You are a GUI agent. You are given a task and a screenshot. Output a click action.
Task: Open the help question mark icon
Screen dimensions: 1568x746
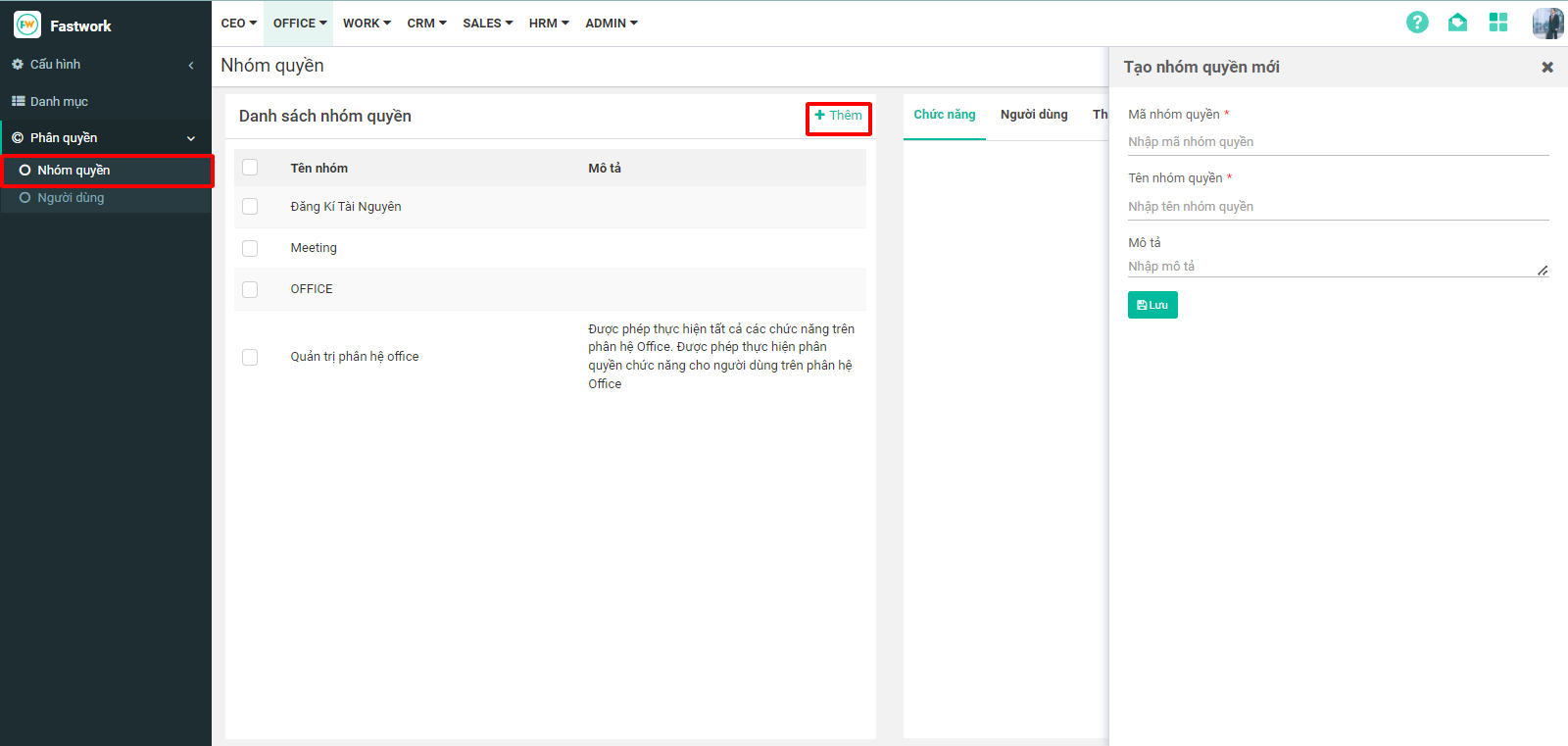pyautogui.click(x=1417, y=23)
